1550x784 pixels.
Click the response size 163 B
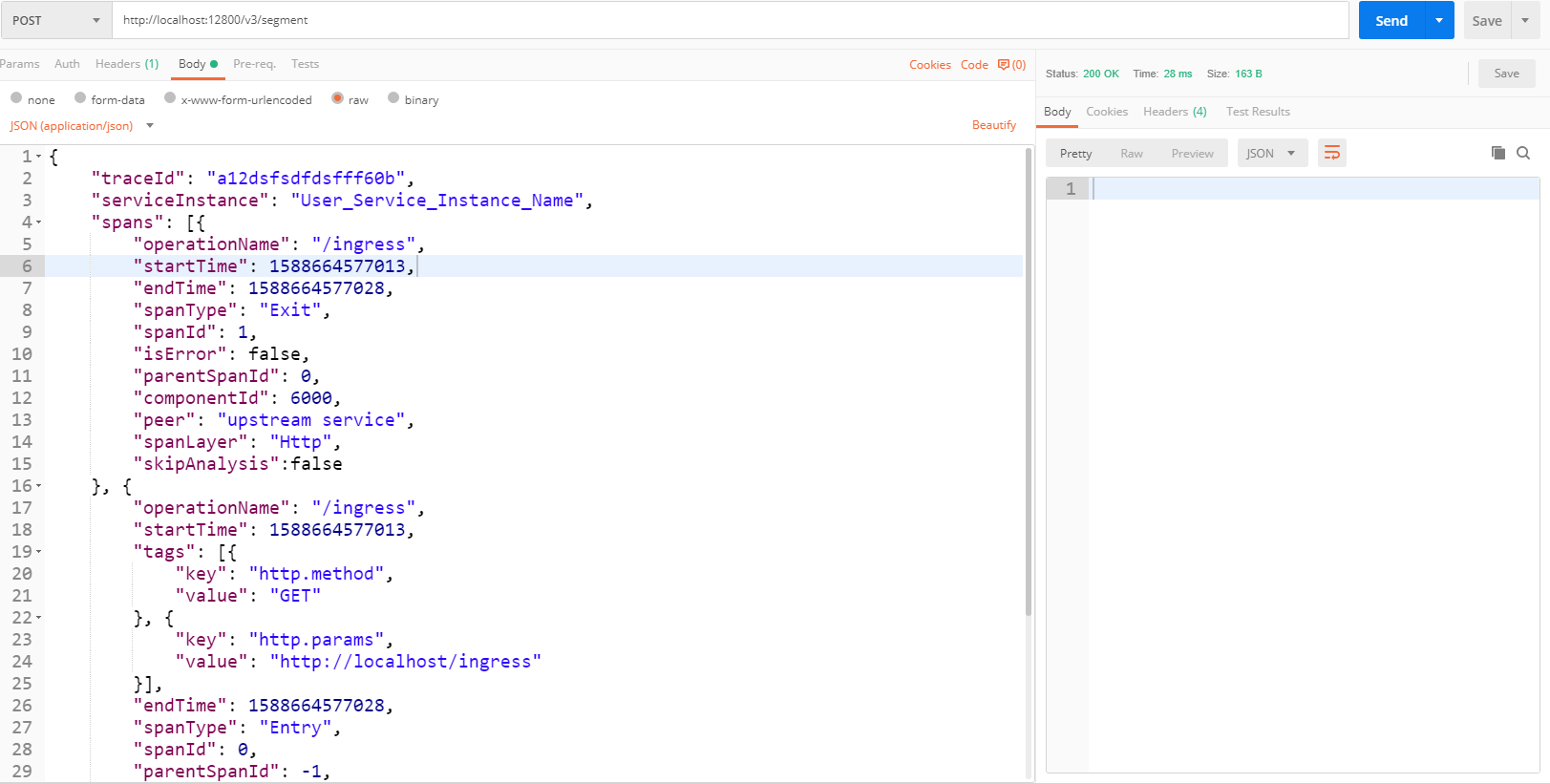click(x=1248, y=74)
